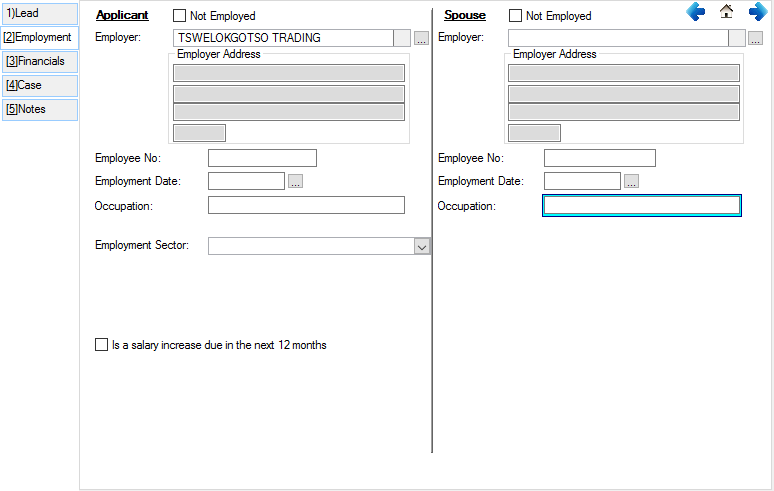Expand the Employment Sector dropdown

tap(421, 246)
